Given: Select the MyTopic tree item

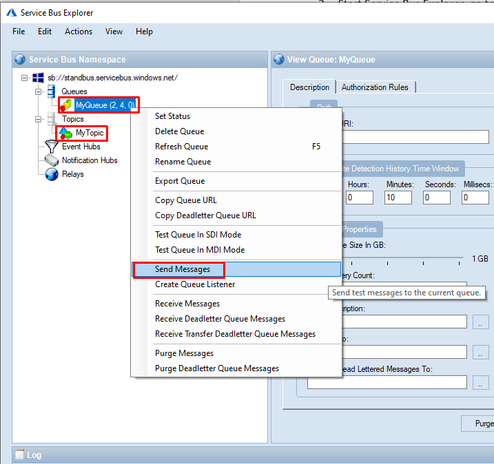Looking at the screenshot, I should [x=89, y=133].
